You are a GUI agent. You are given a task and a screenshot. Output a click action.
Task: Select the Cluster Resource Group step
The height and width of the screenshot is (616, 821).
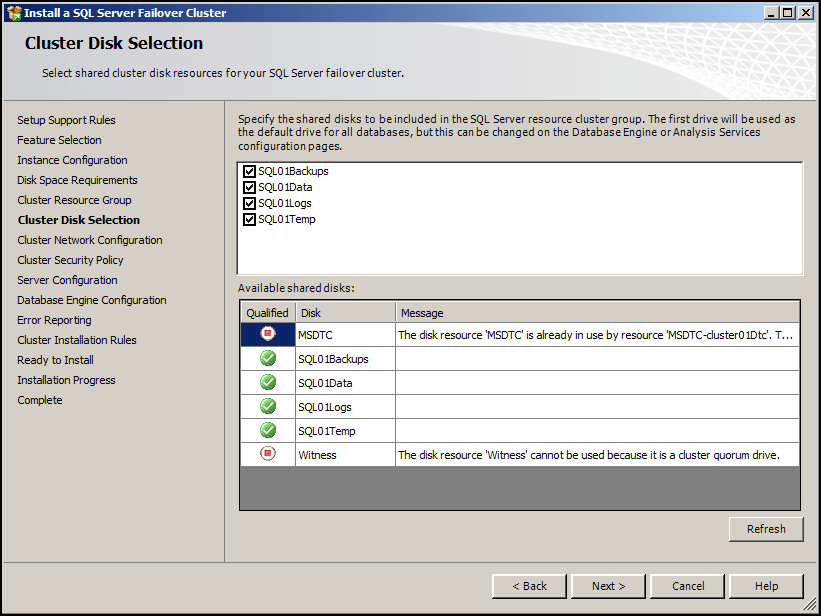coord(77,200)
